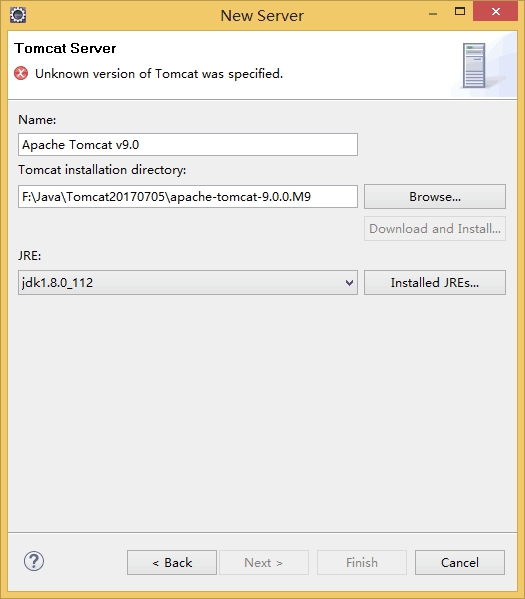Click the Finish button
Screen dimensions: 525x599
click(x=361, y=562)
